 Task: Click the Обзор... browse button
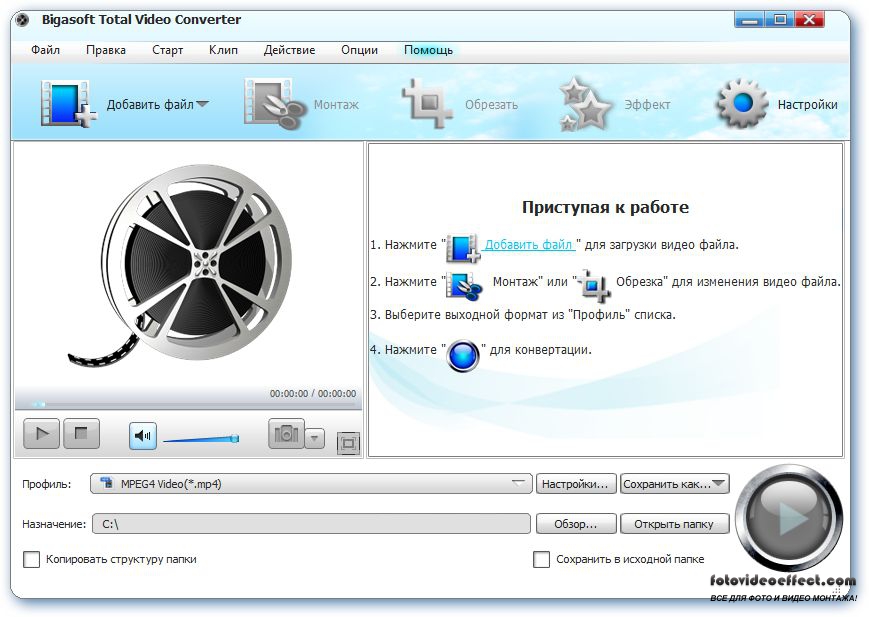click(576, 524)
